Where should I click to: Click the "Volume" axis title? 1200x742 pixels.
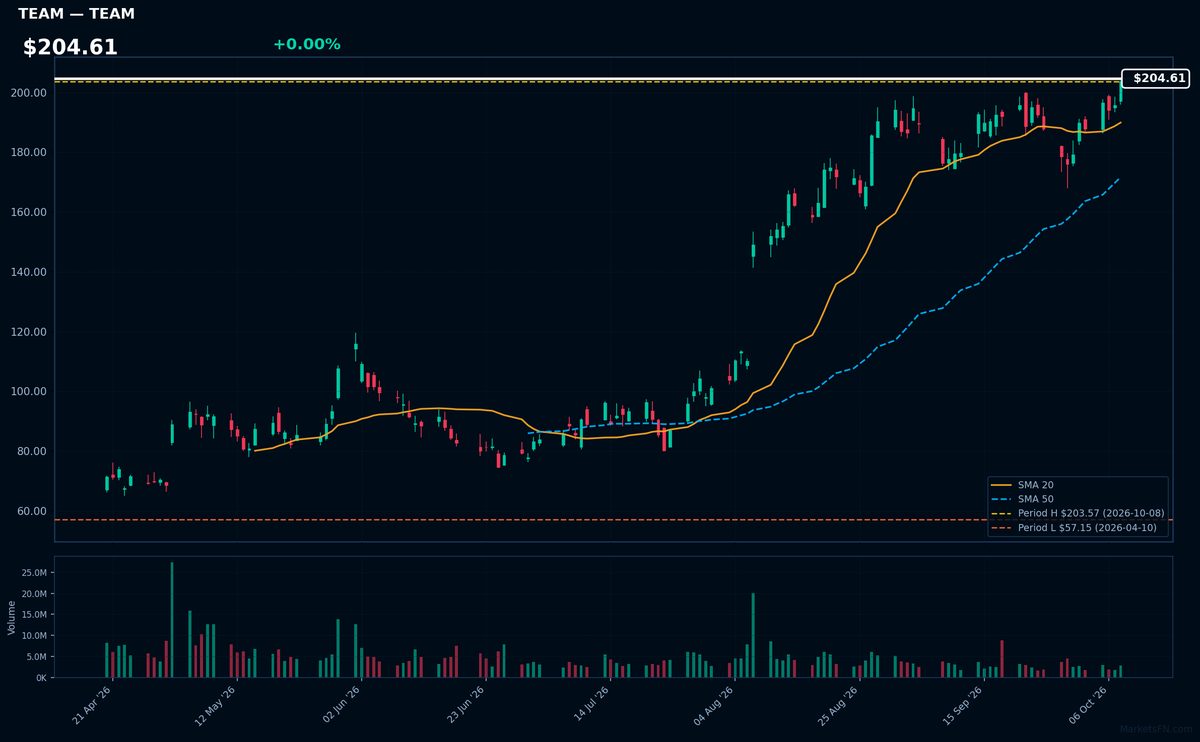pyautogui.click(x=12, y=617)
